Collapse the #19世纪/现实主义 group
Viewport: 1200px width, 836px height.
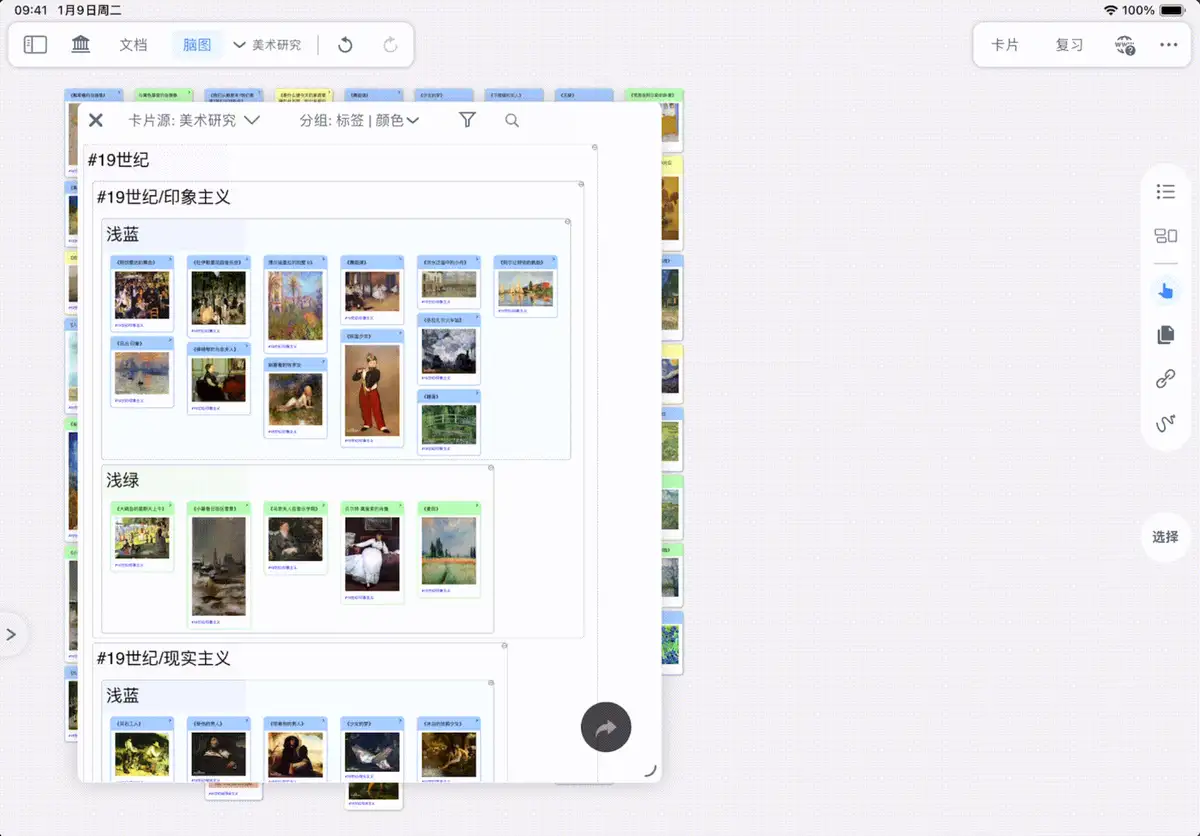click(504, 647)
